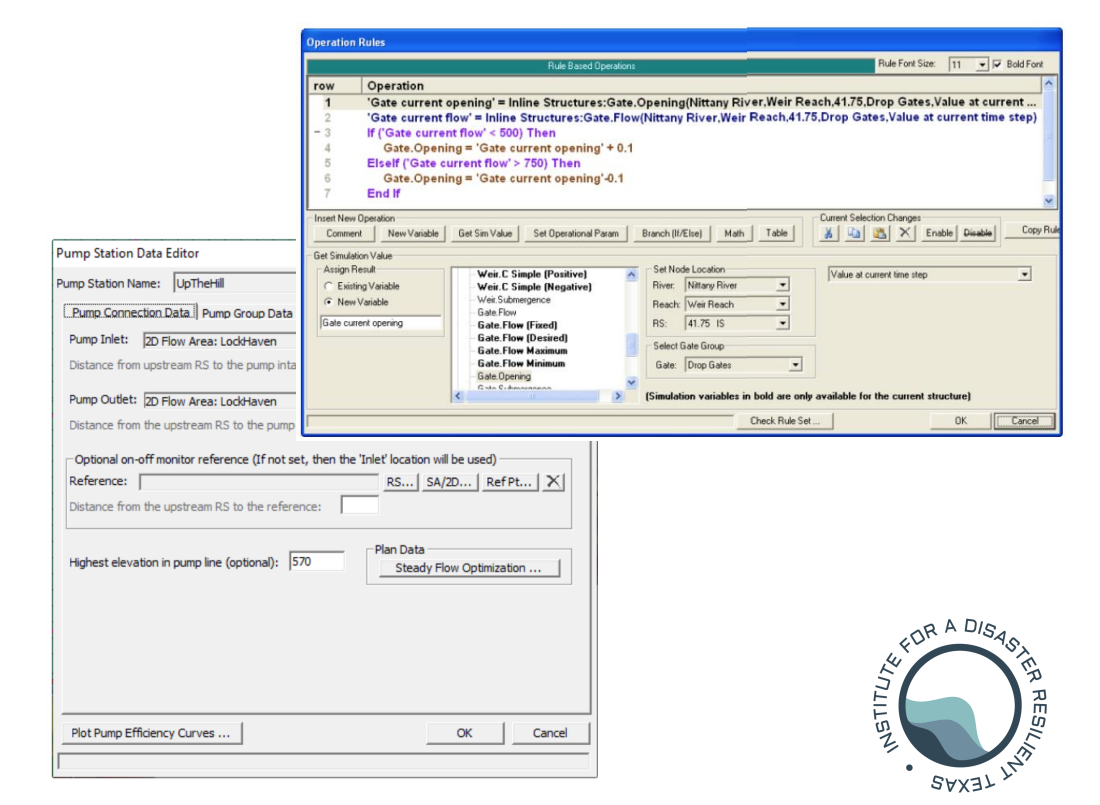The width and height of the screenshot is (1100, 805).
Task: Open the Rule Font Size dropdown
Action: click(x=982, y=65)
